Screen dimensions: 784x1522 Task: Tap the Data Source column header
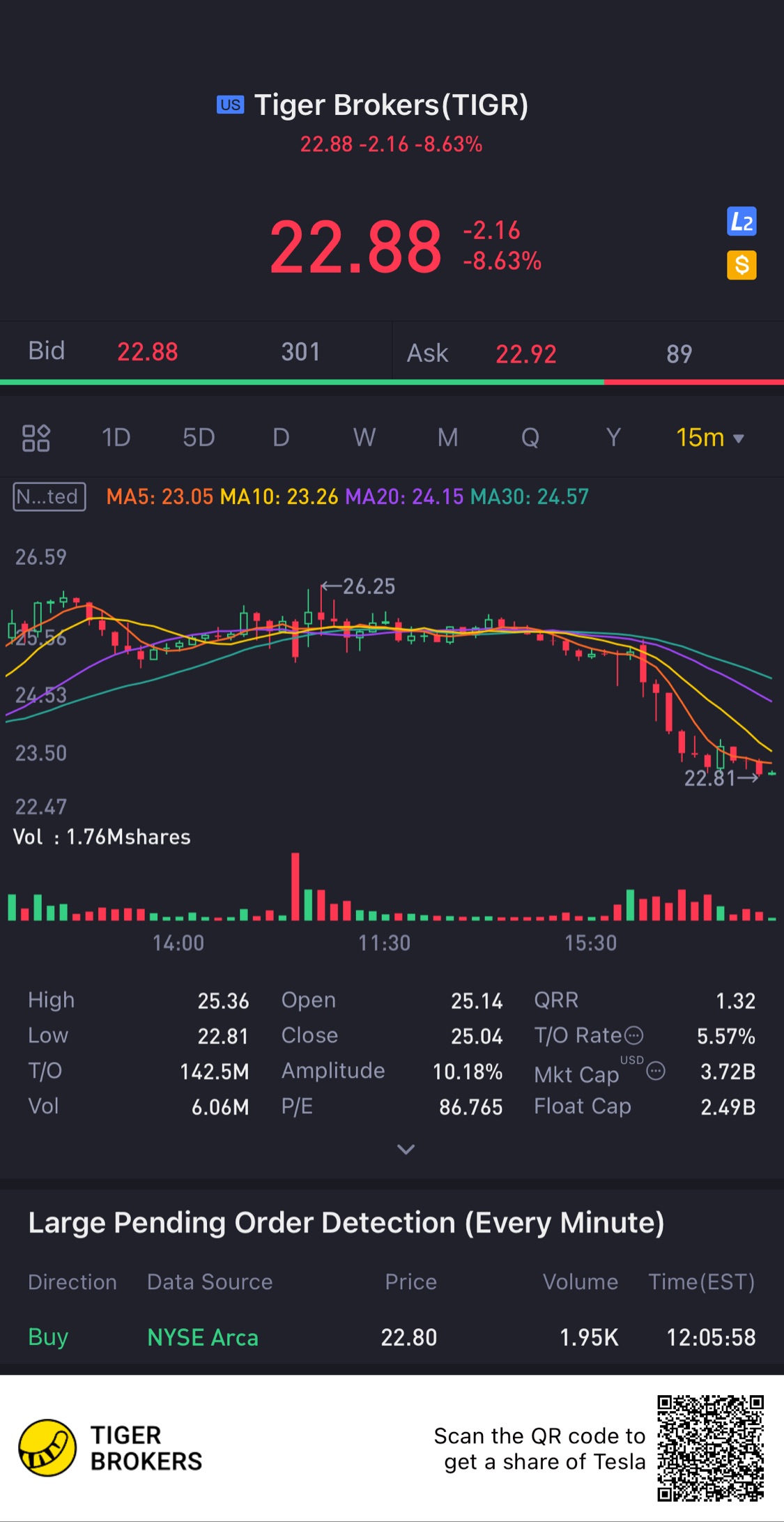210,1282
